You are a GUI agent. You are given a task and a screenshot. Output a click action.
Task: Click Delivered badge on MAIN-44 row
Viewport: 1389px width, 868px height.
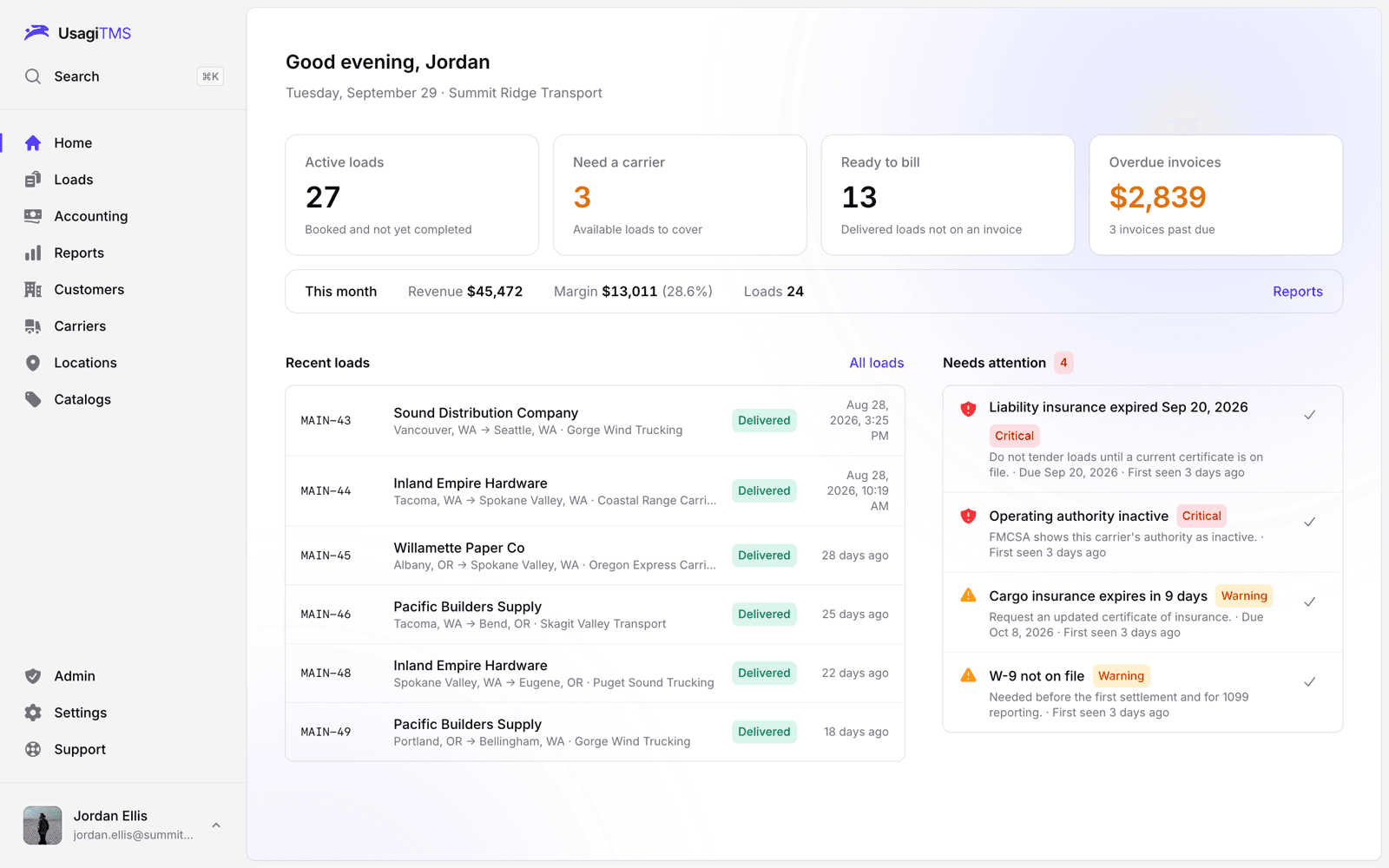click(x=764, y=491)
